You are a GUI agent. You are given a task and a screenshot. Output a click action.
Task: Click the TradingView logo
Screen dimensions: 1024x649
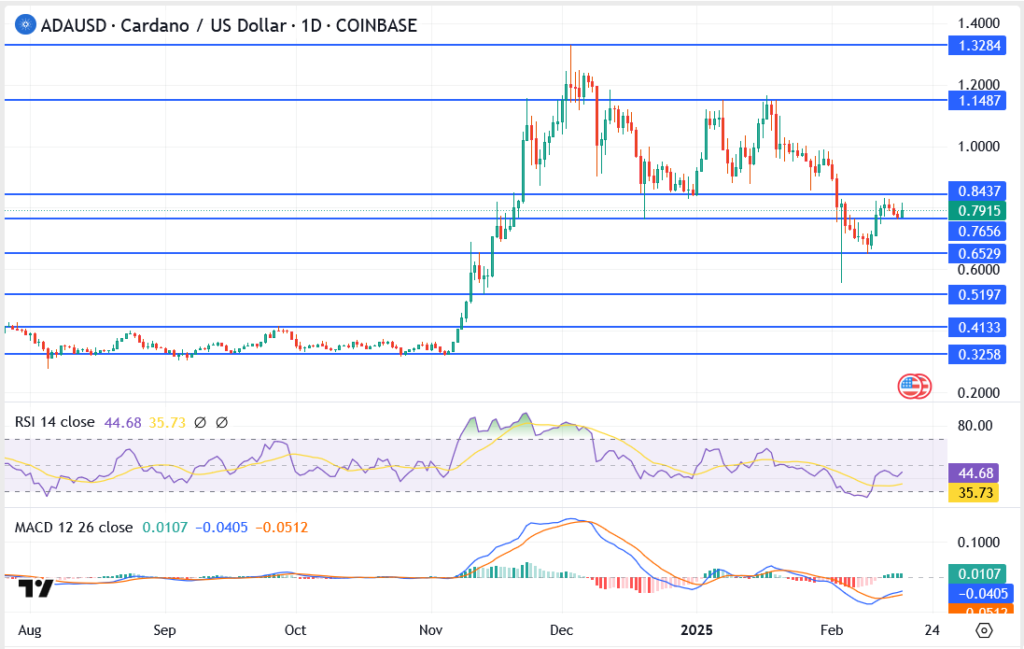(37, 588)
